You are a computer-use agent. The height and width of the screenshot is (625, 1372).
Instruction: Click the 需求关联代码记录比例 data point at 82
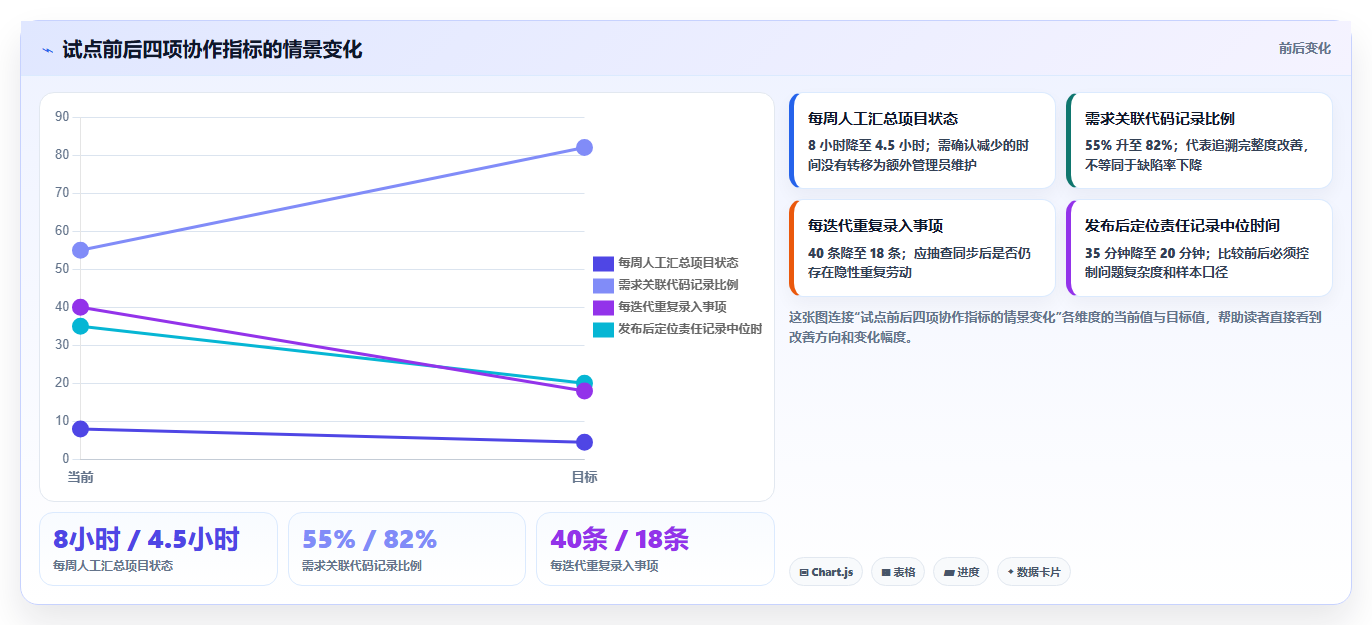pyautogui.click(x=585, y=148)
